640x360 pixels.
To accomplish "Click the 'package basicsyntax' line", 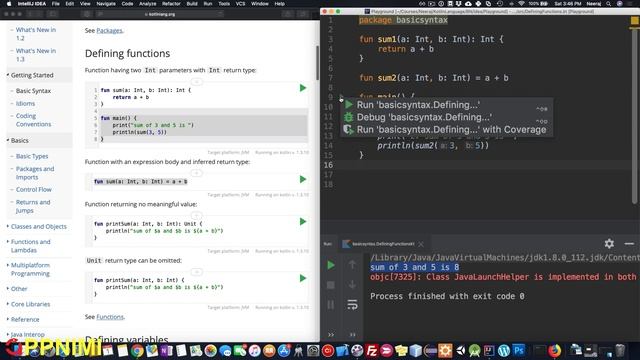I will 403,20.
